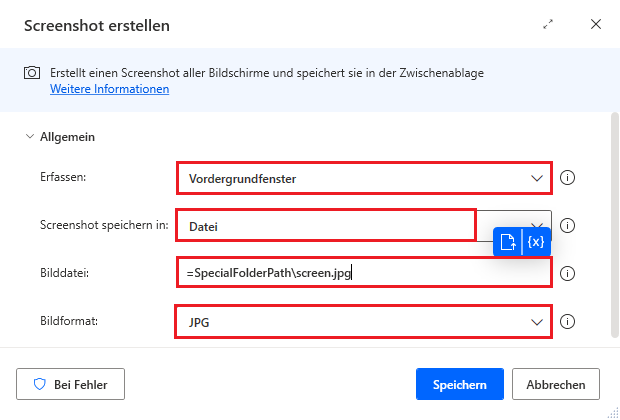Click the file picker icon above Bilddatei
620x420 pixels.
coord(508,242)
